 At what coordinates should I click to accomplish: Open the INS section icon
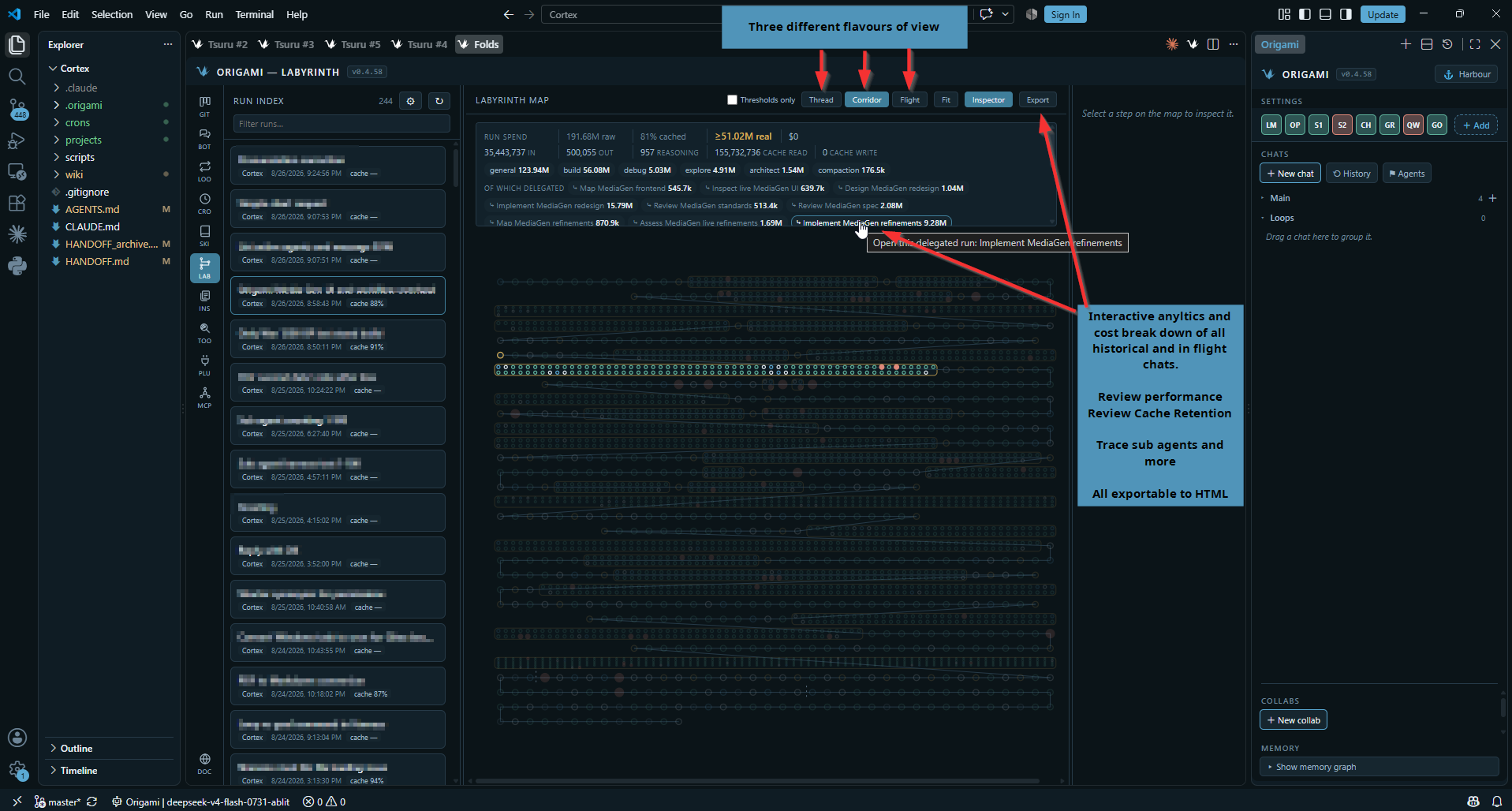tap(204, 300)
